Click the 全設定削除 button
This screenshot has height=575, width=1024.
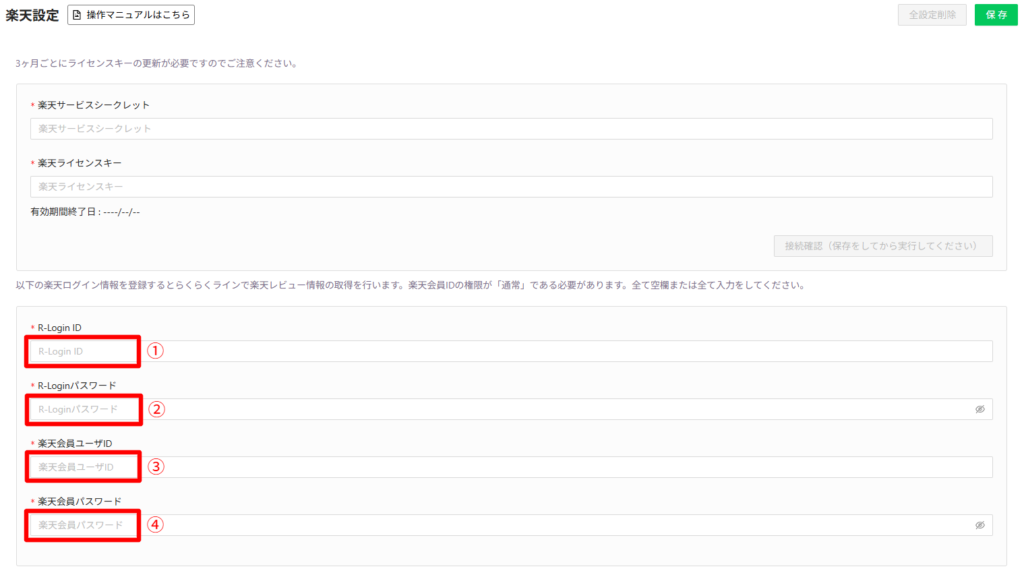point(932,14)
